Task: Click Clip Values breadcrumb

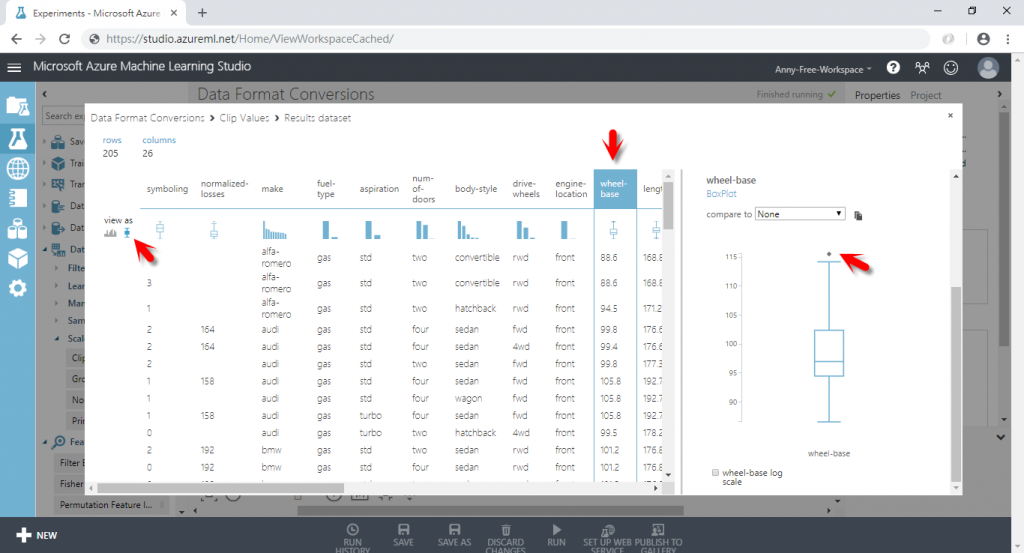Action: [244, 118]
